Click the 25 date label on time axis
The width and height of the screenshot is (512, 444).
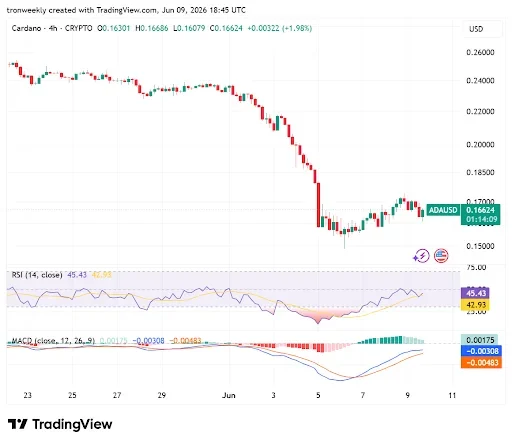[72, 395]
